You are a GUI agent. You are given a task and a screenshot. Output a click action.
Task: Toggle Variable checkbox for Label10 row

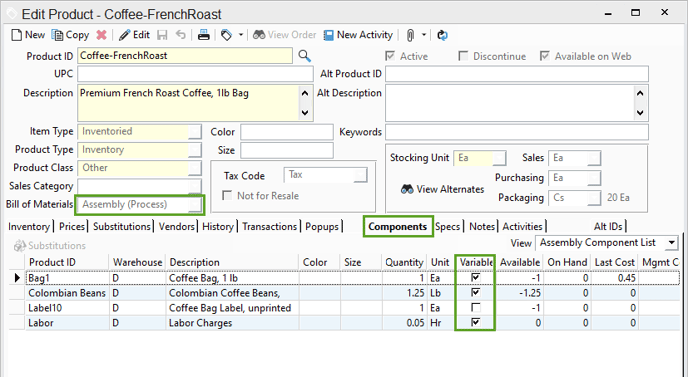475,307
